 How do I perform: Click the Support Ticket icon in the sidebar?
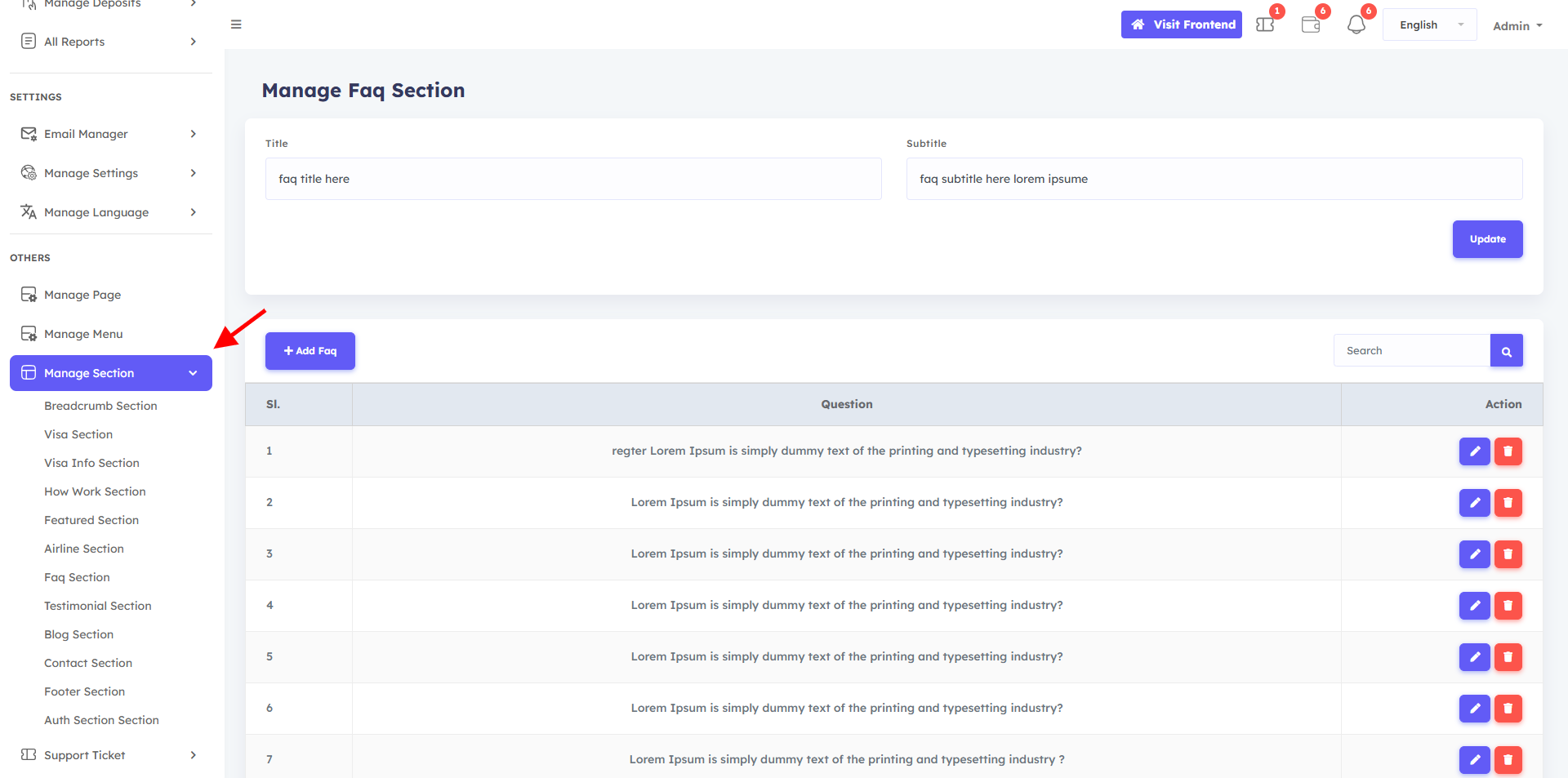(29, 755)
